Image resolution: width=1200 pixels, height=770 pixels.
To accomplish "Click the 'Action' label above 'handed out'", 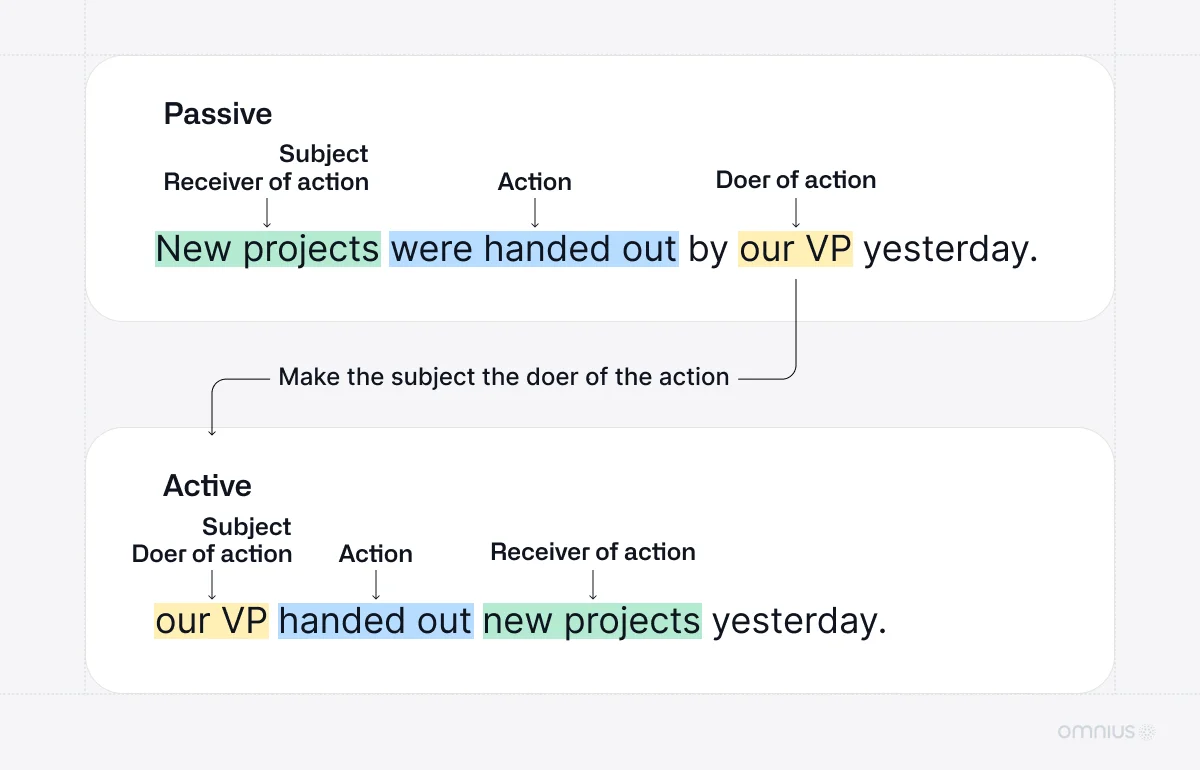I will click(376, 554).
